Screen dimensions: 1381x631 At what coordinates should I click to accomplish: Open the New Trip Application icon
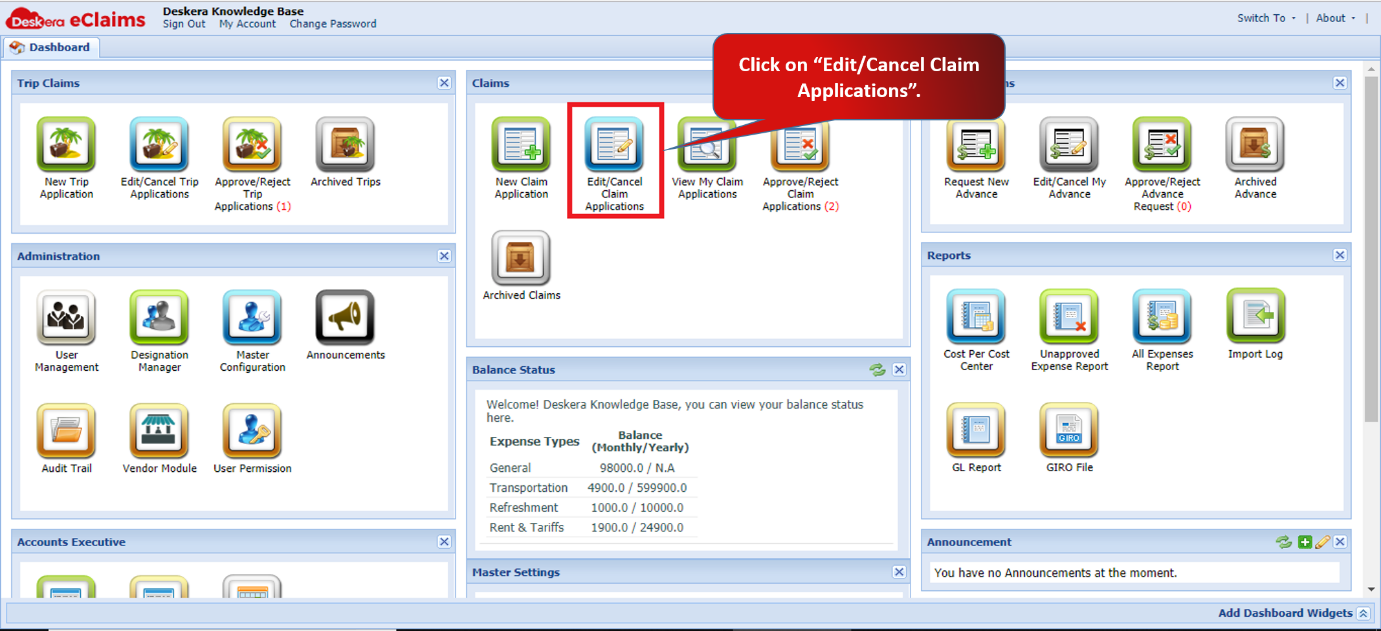point(66,146)
